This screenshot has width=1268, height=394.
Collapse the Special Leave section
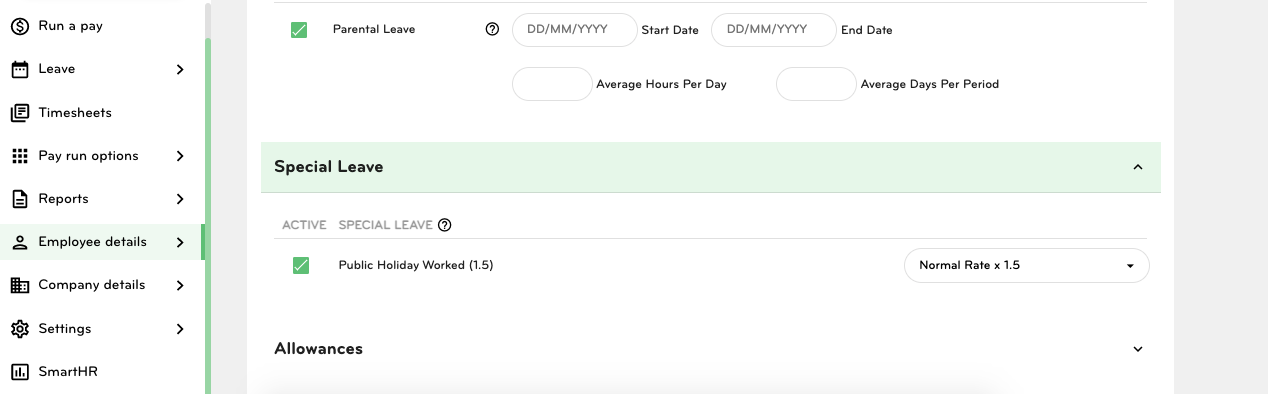pyautogui.click(x=1138, y=167)
